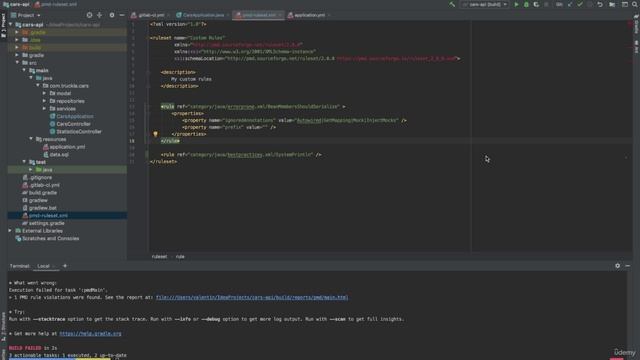The height and width of the screenshot is (360, 640).
Task: Expand the model package in tree
Action: (x=44, y=93)
